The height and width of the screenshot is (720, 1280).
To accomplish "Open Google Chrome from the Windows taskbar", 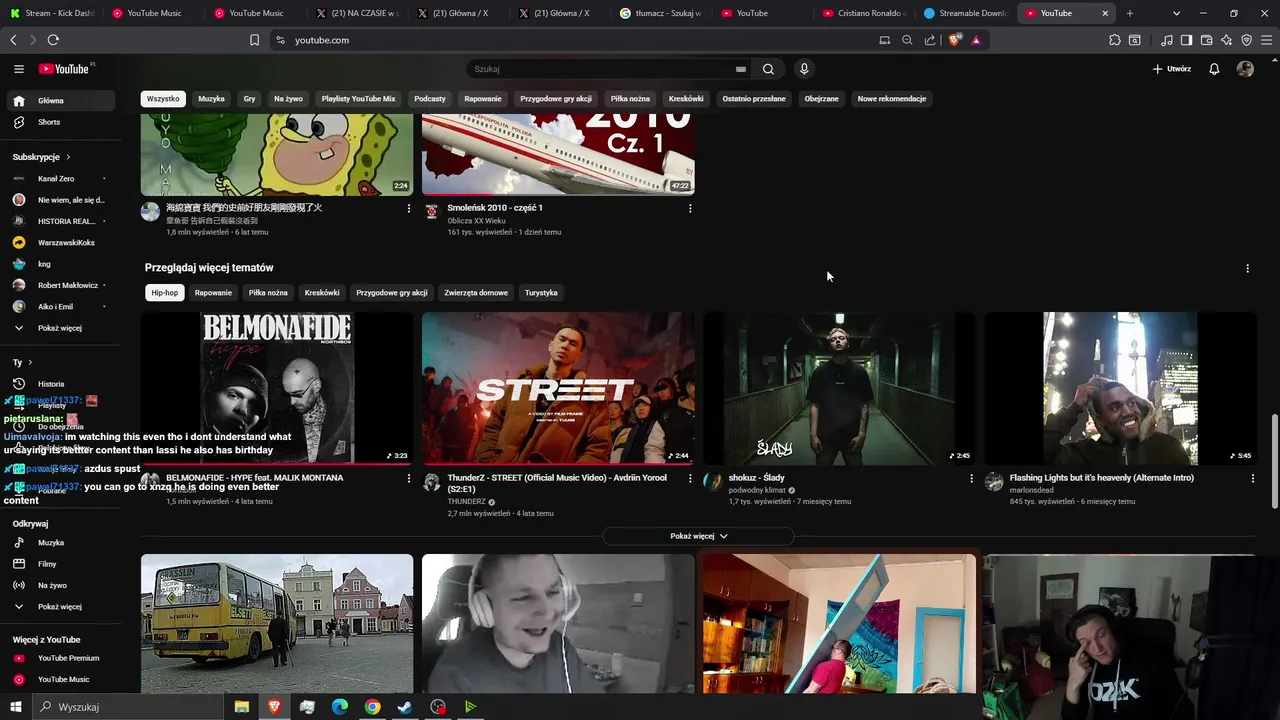I will (x=372, y=707).
